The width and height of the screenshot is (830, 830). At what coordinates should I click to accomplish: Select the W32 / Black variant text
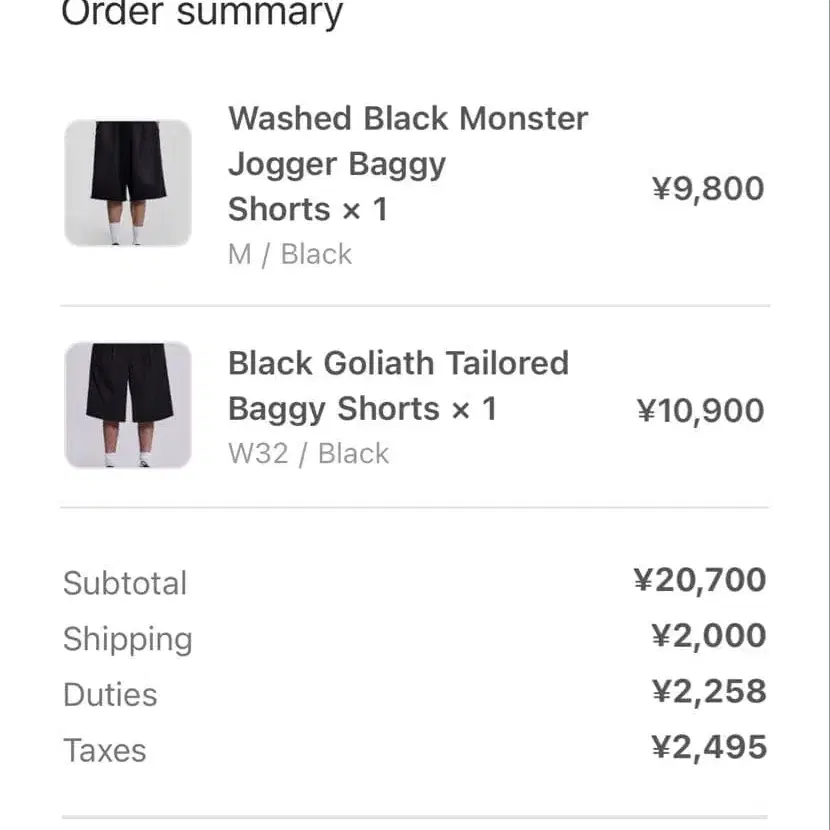[308, 453]
